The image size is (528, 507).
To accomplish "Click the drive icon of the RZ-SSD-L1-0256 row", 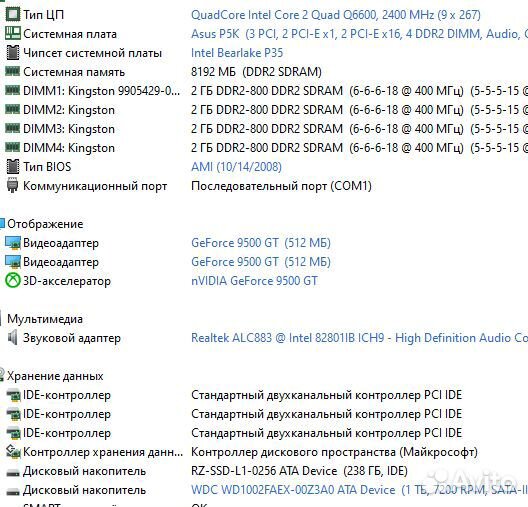I will [x=13, y=473].
